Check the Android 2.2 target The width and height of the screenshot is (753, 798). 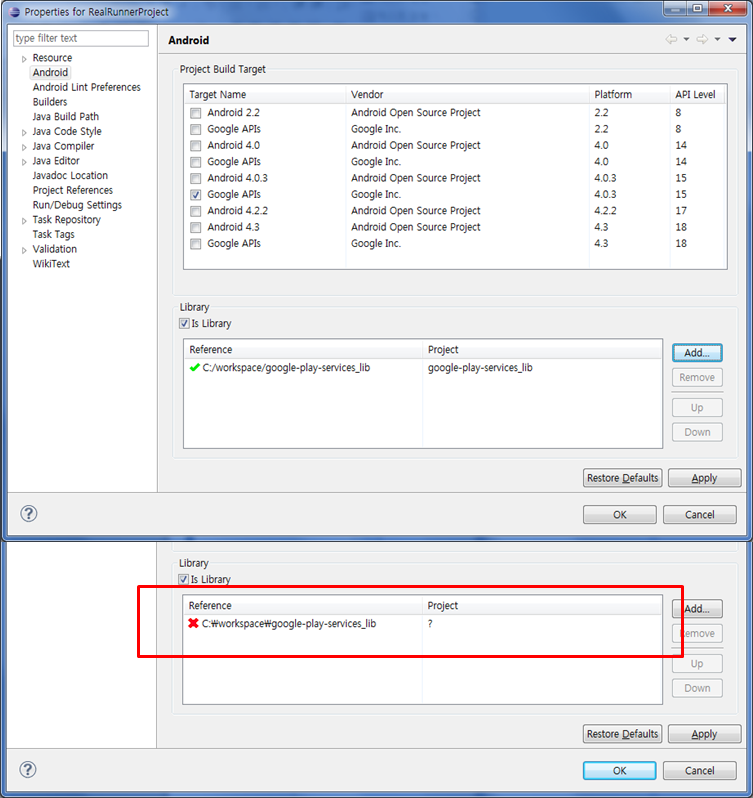tap(195, 113)
